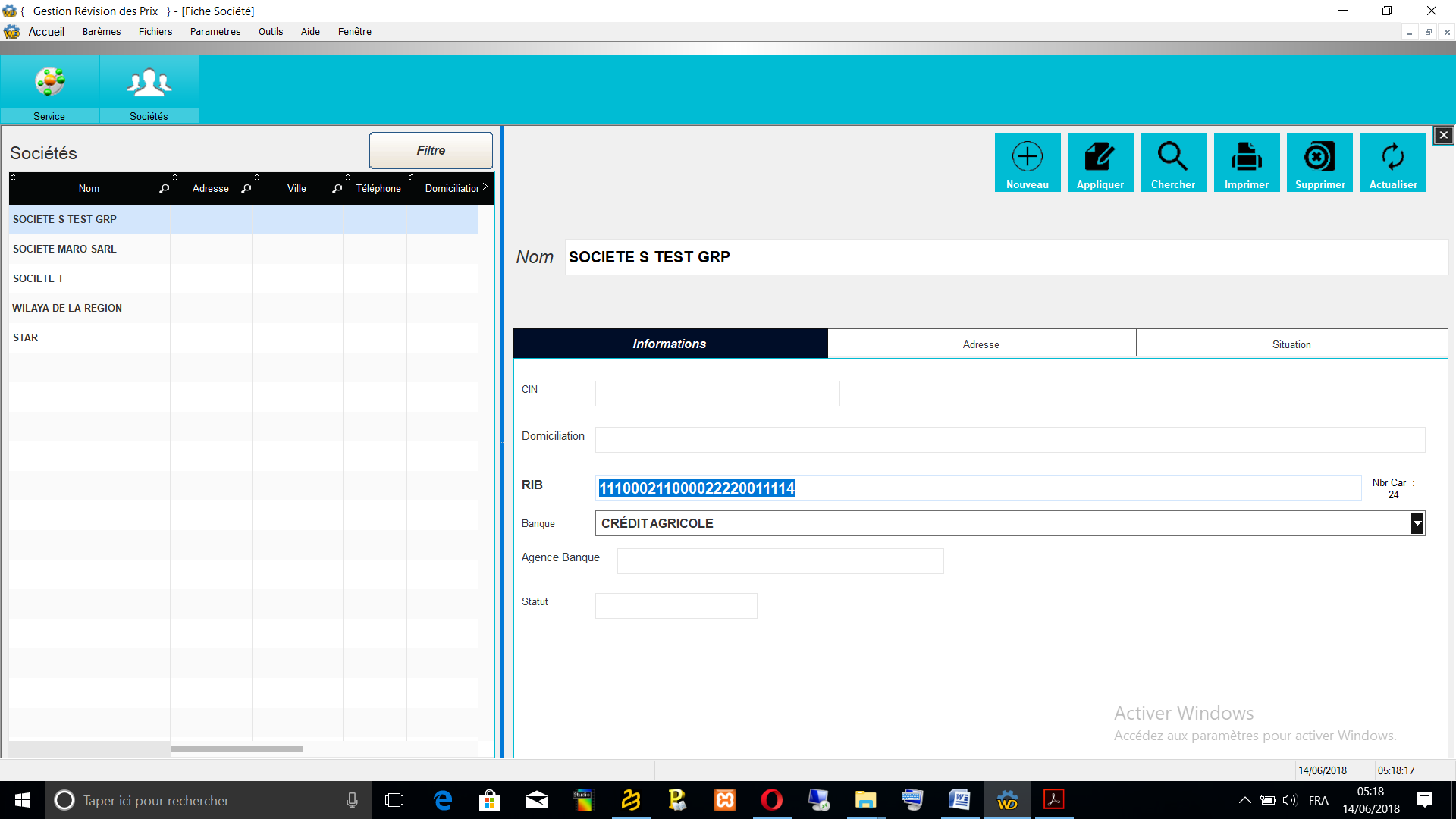The image size is (1456, 819).
Task: Click the search magnifier in Ville column
Action: [x=337, y=188]
